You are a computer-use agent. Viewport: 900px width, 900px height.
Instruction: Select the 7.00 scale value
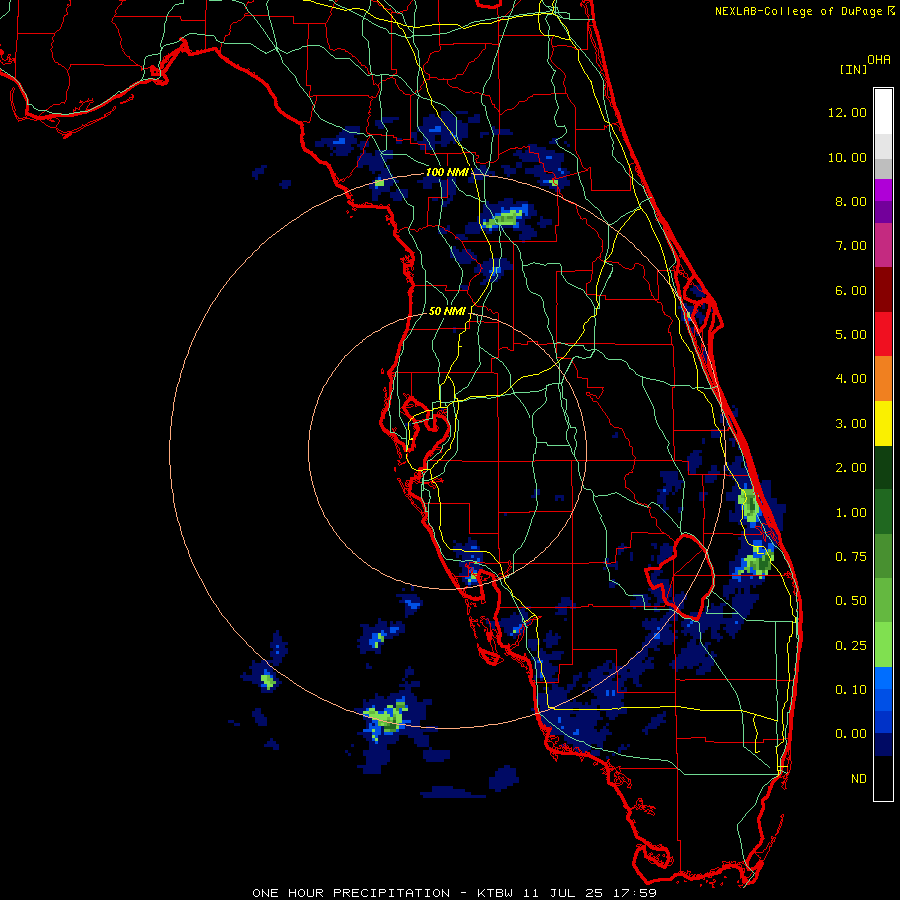[x=851, y=246]
